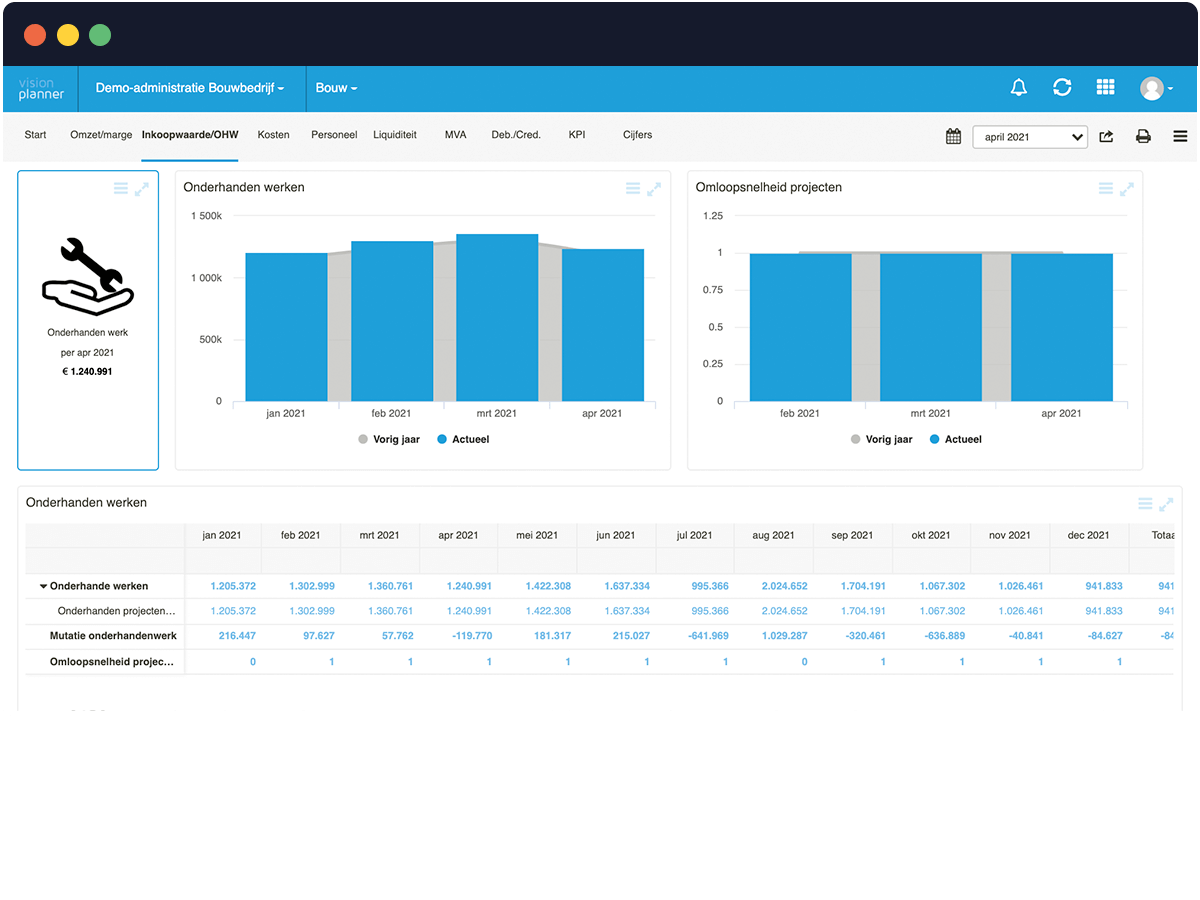Switch to the Omzet/marge tab
The width and height of the screenshot is (1200, 900).
[x=101, y=135]
